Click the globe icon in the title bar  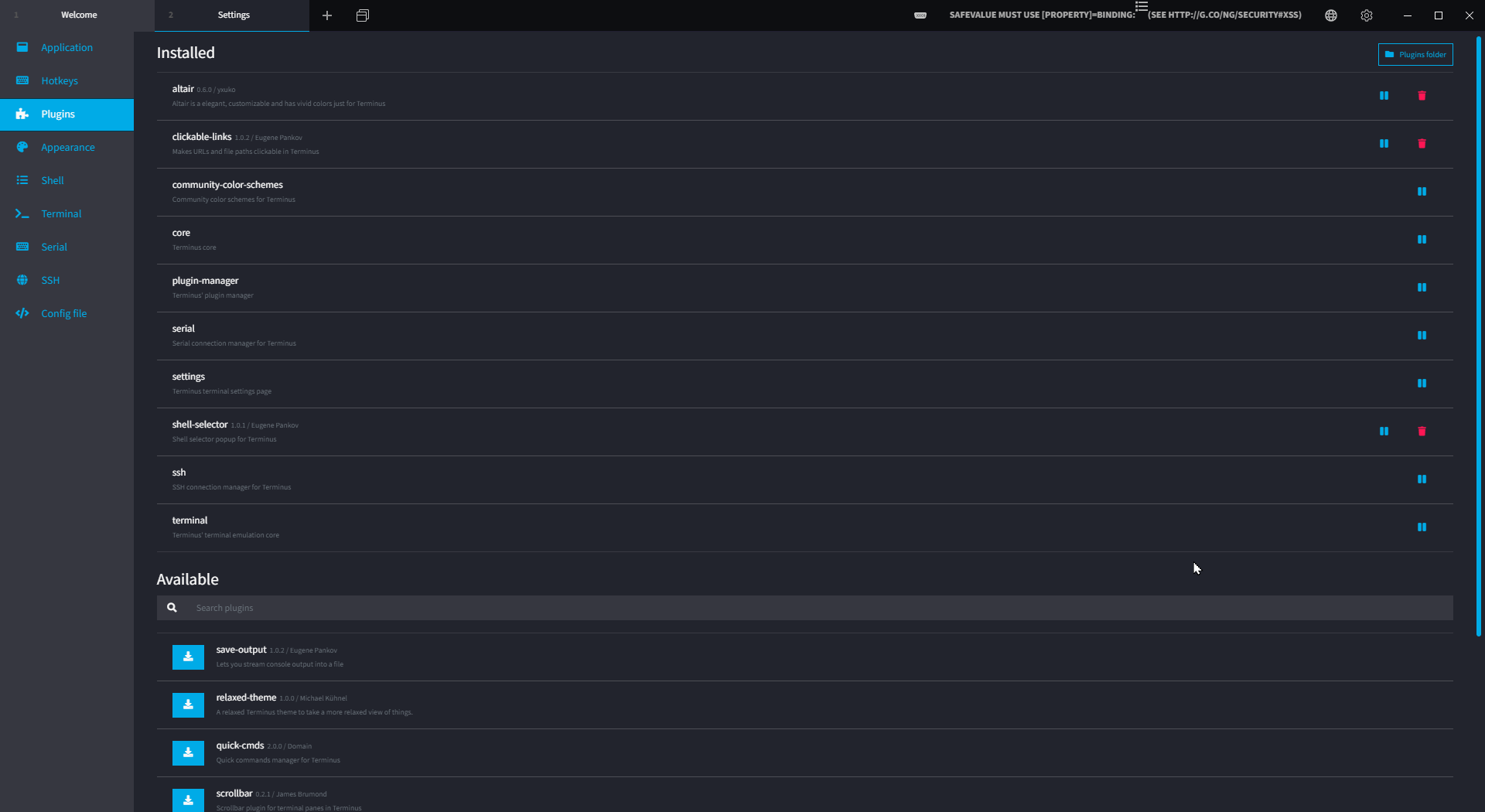(1330, 15)
